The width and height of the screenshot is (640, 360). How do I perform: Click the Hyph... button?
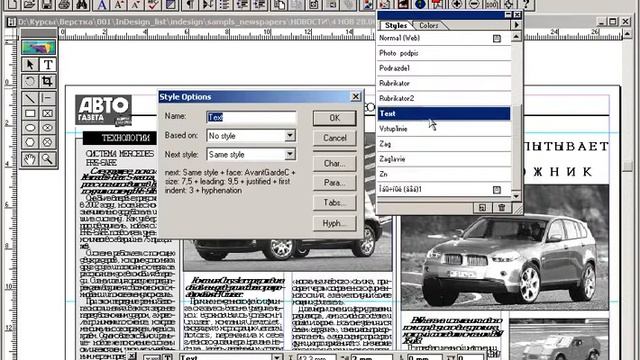[335, 223]
